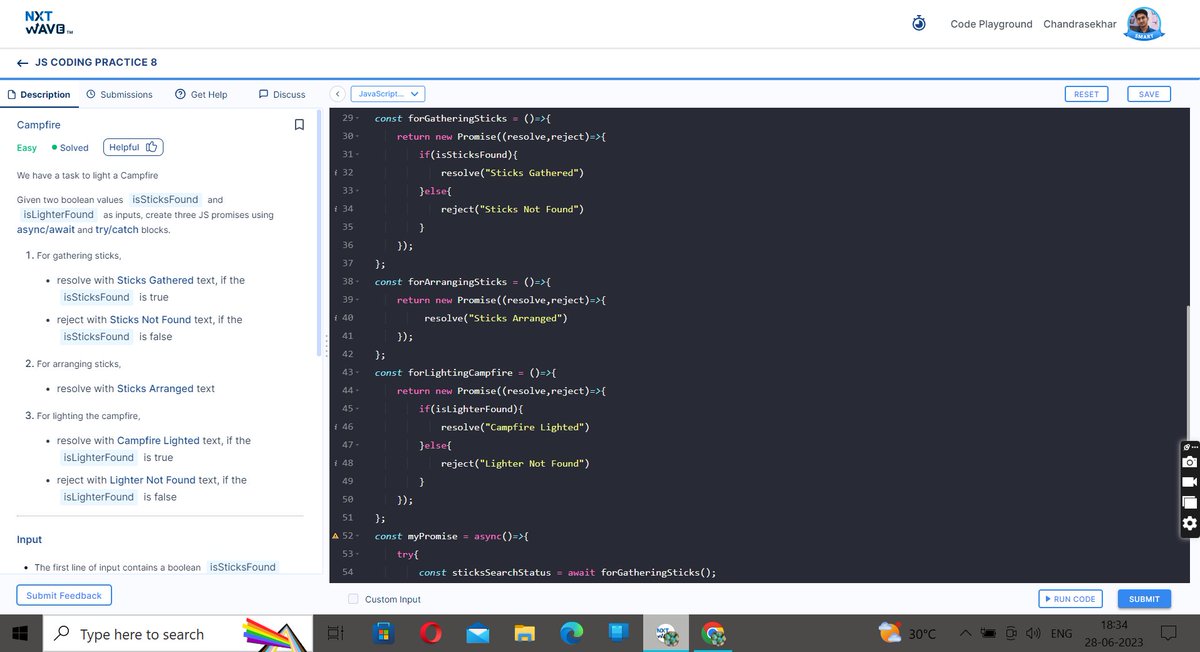Click the Solved status label
This screenshot has width=1200, height=652.
pyautogui.click(x=70, y=148)
